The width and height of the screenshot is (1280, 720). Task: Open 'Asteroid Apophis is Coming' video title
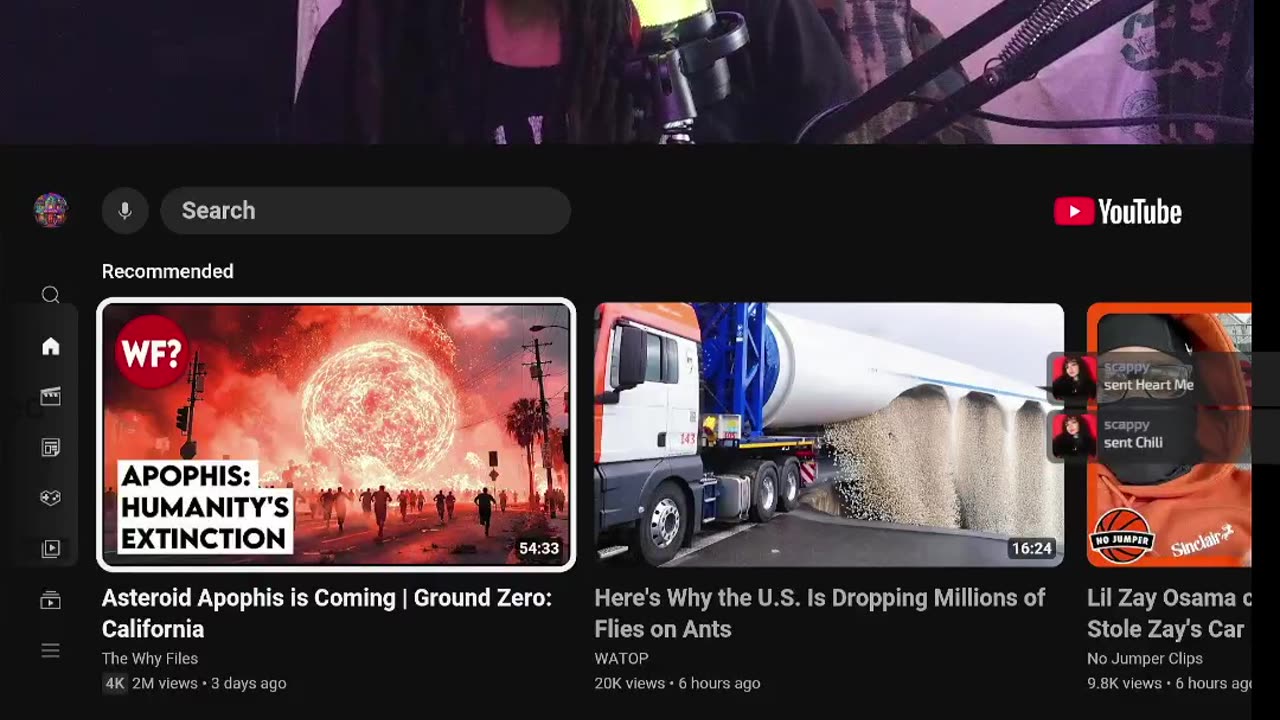pos(327,613)
